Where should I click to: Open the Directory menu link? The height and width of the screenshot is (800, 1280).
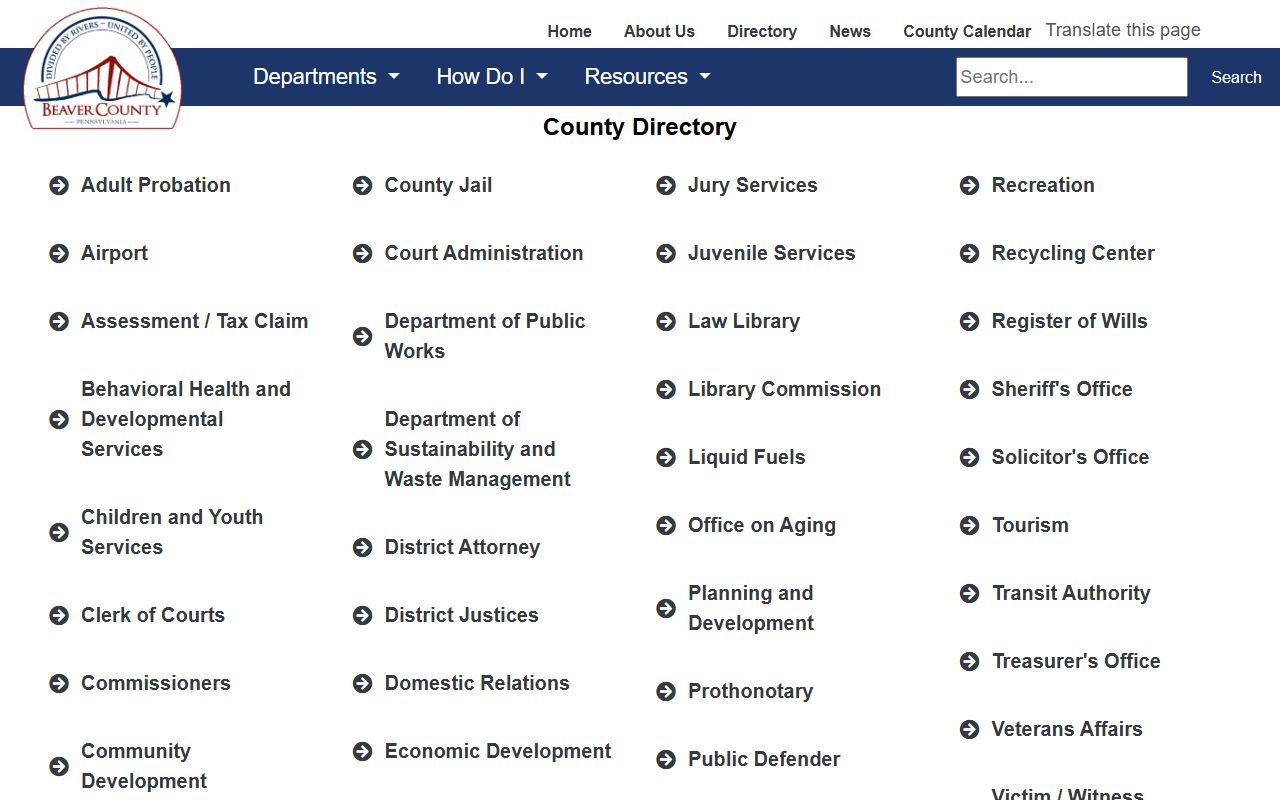coord(762,31)
